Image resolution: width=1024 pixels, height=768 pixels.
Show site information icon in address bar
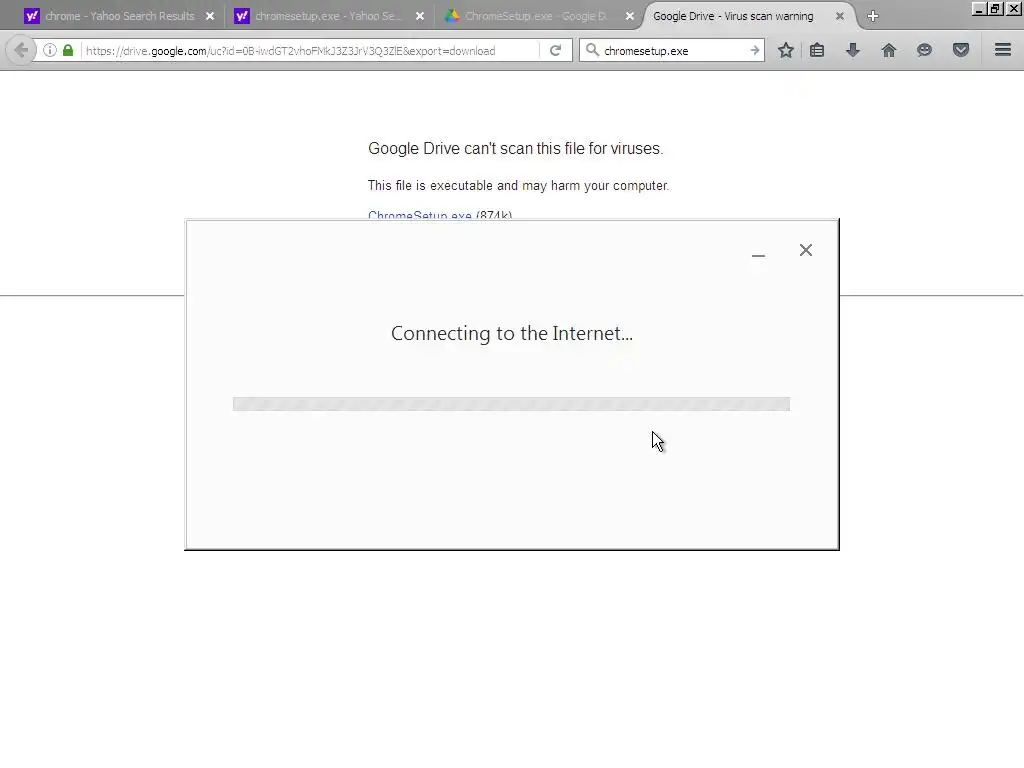pyautogui.click(x=50, y=50)
